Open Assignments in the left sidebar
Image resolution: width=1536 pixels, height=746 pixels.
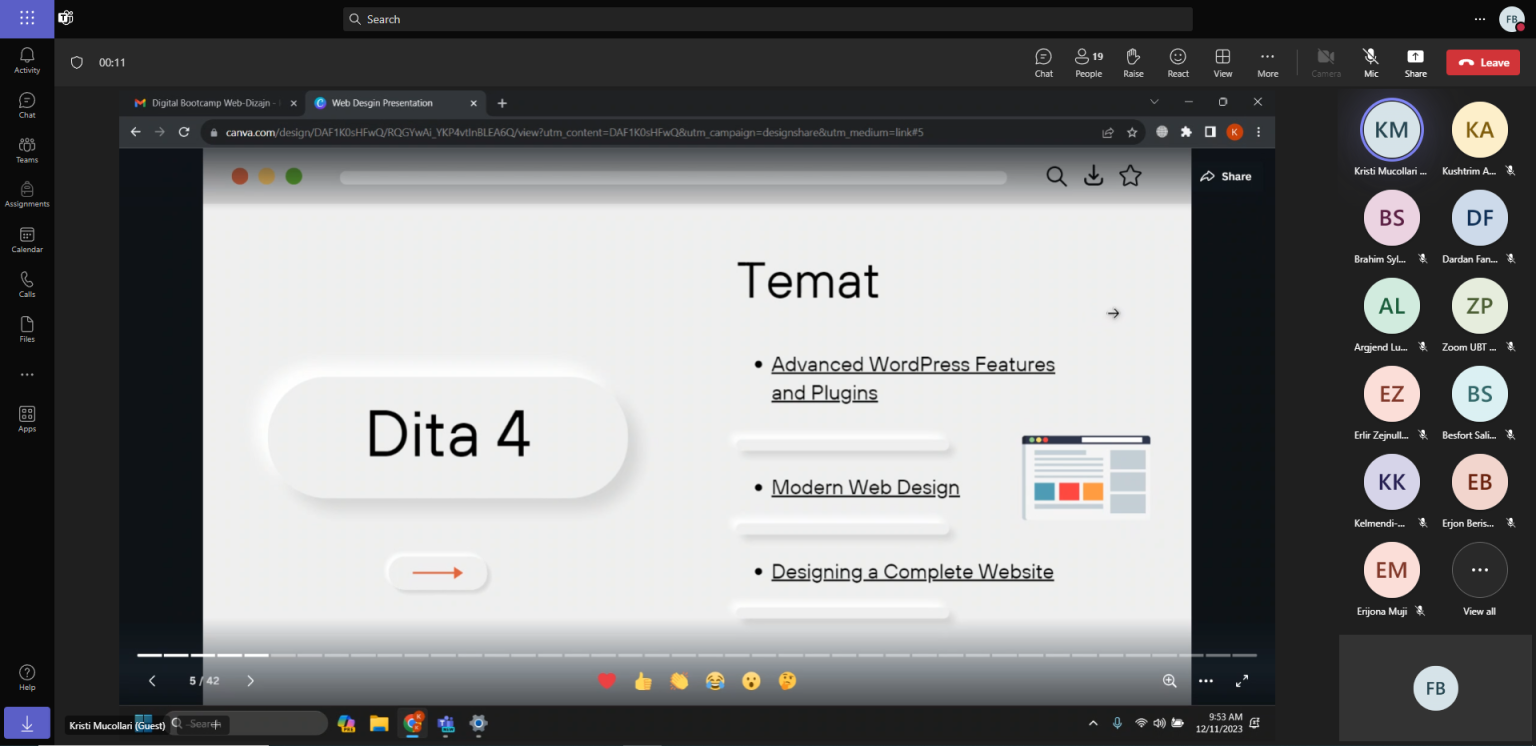click(x=27, y=195)
